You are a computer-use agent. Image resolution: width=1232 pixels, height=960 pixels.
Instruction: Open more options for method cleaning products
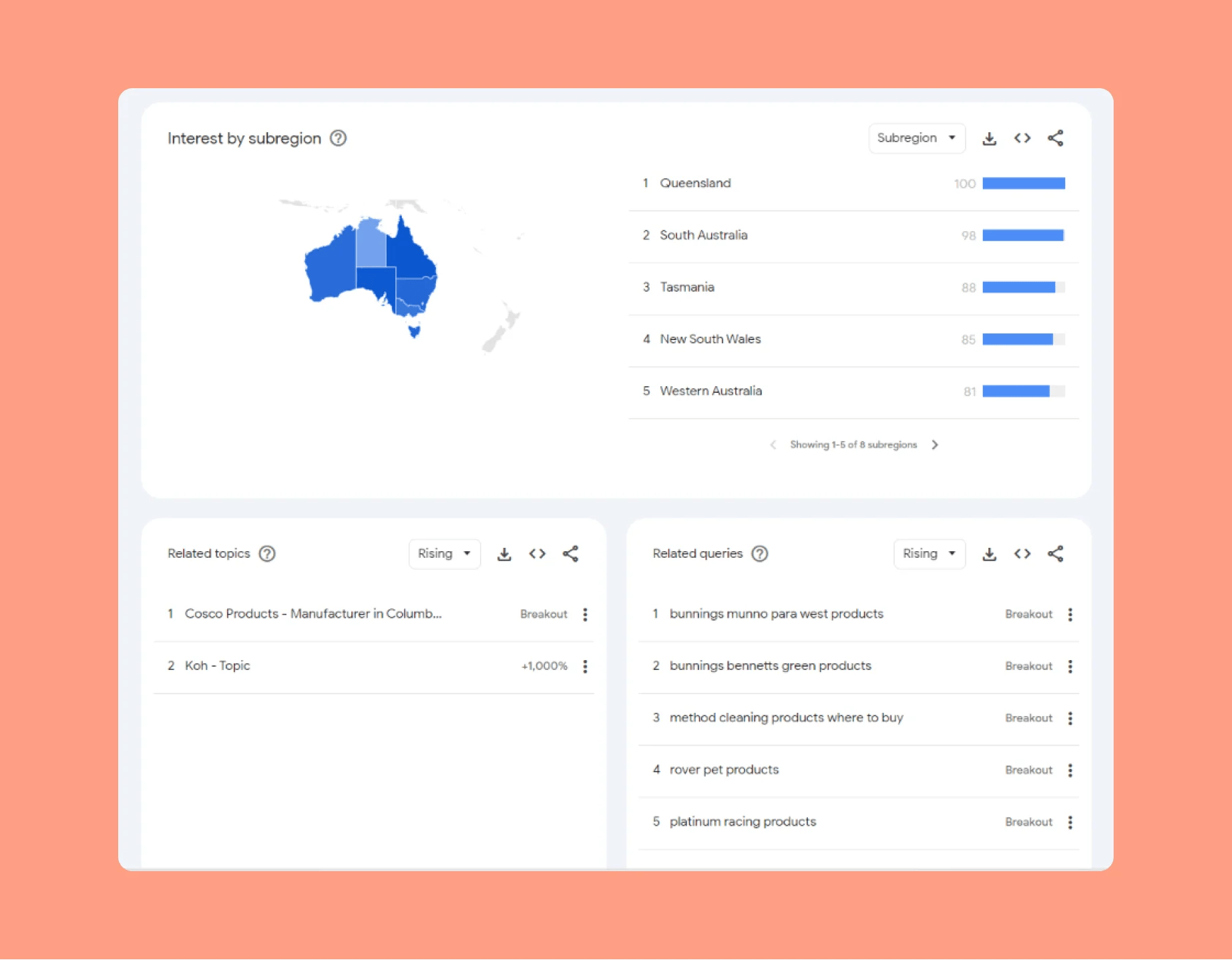pyautogui.click(x=1070, y=718)
